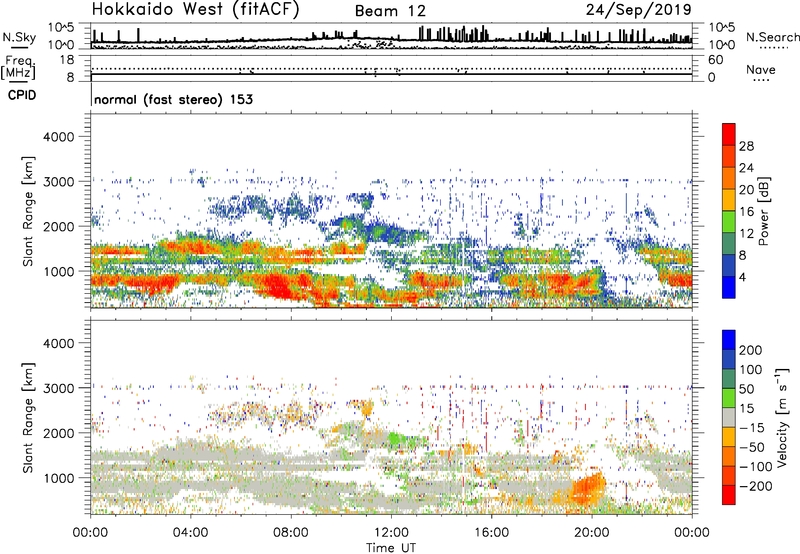Click '1000' tick of the velocity panel
Image resolution: width=800 pixels, height=554 pixels.
coord(59,478)
